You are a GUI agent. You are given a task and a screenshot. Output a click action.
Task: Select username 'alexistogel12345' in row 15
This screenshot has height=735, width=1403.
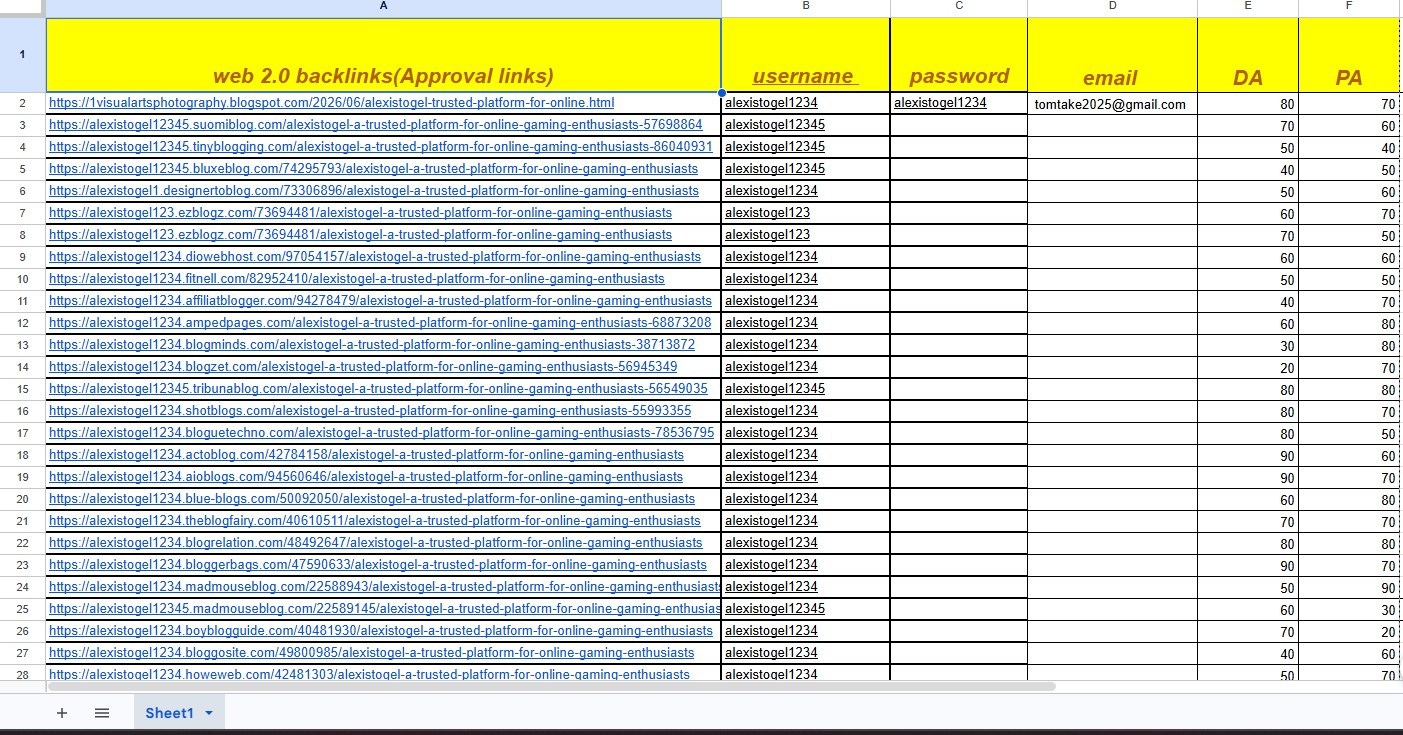806,389
